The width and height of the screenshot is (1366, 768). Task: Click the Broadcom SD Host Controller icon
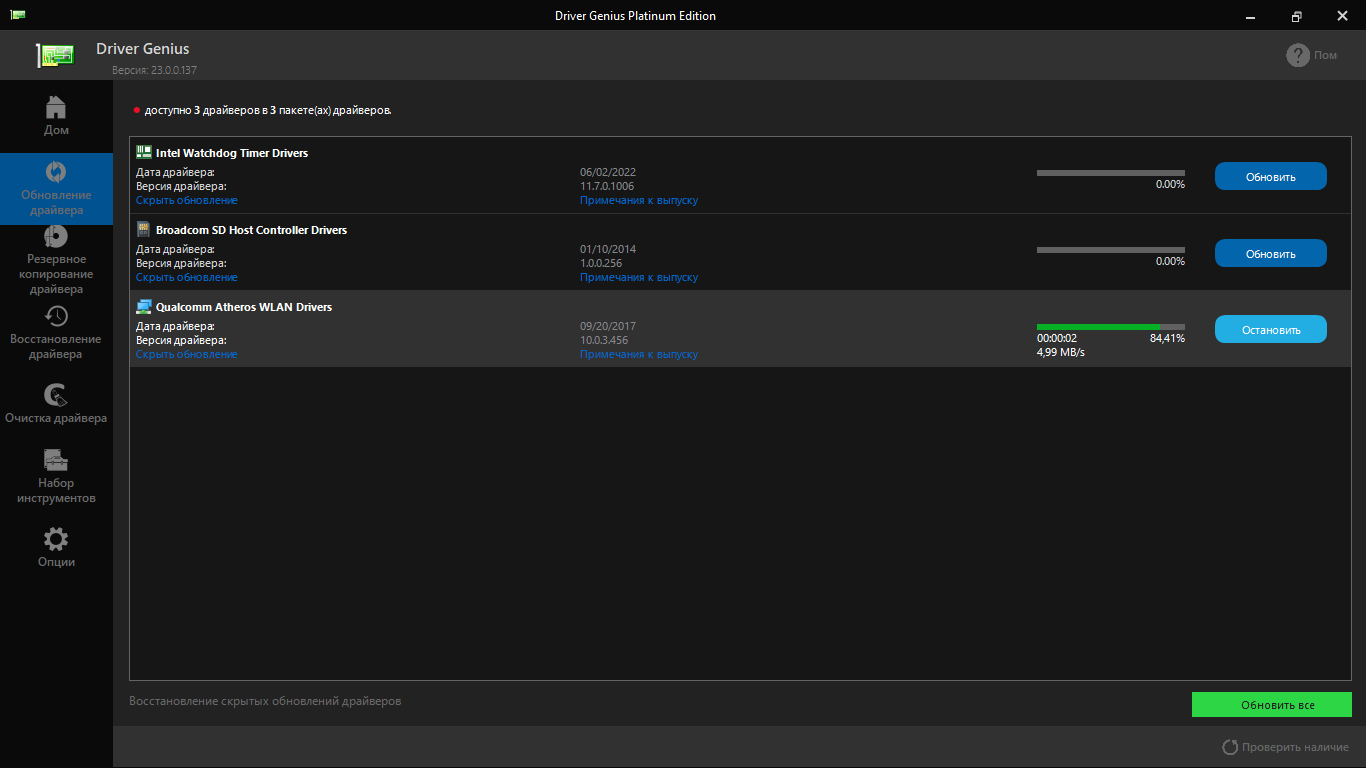tap(143, 229)
